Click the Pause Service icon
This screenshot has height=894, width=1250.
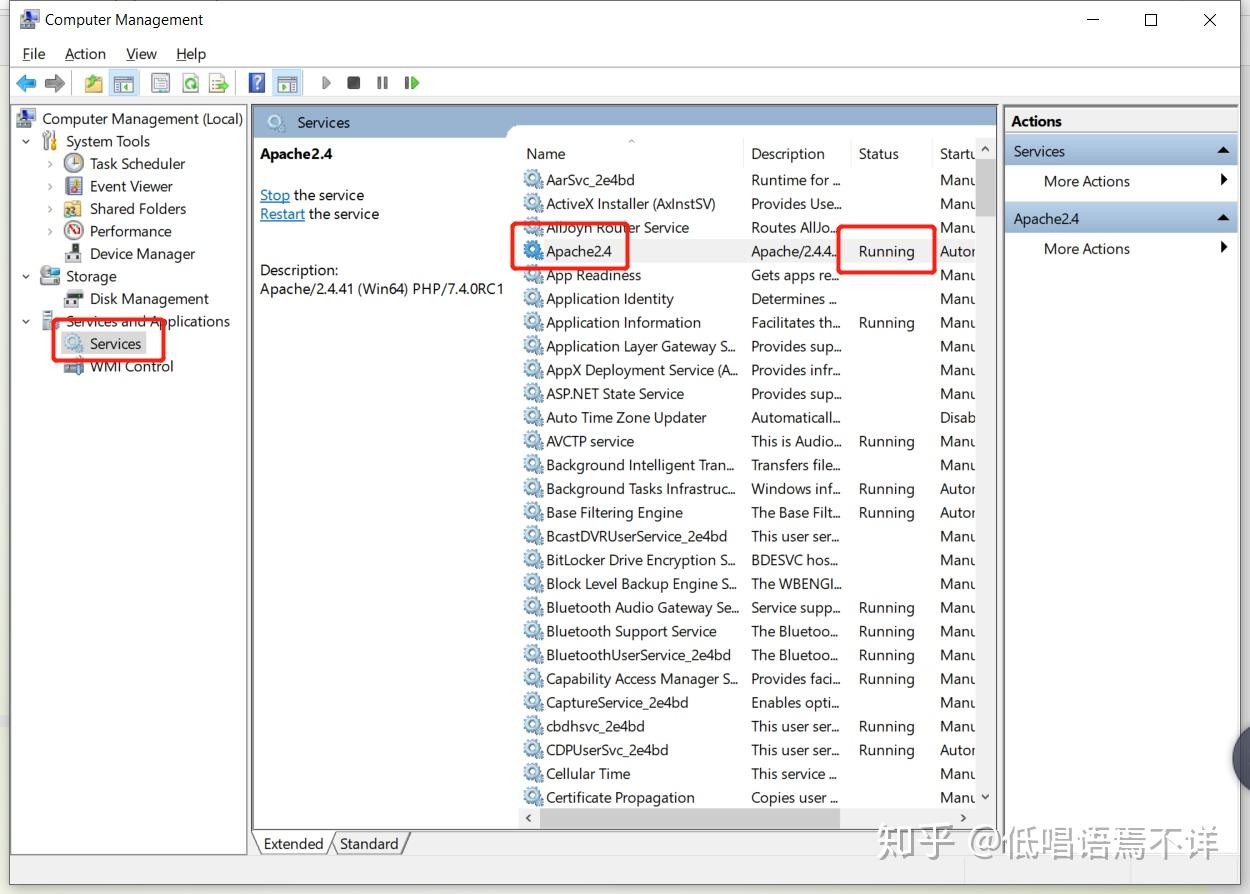(x=382, y=82)
